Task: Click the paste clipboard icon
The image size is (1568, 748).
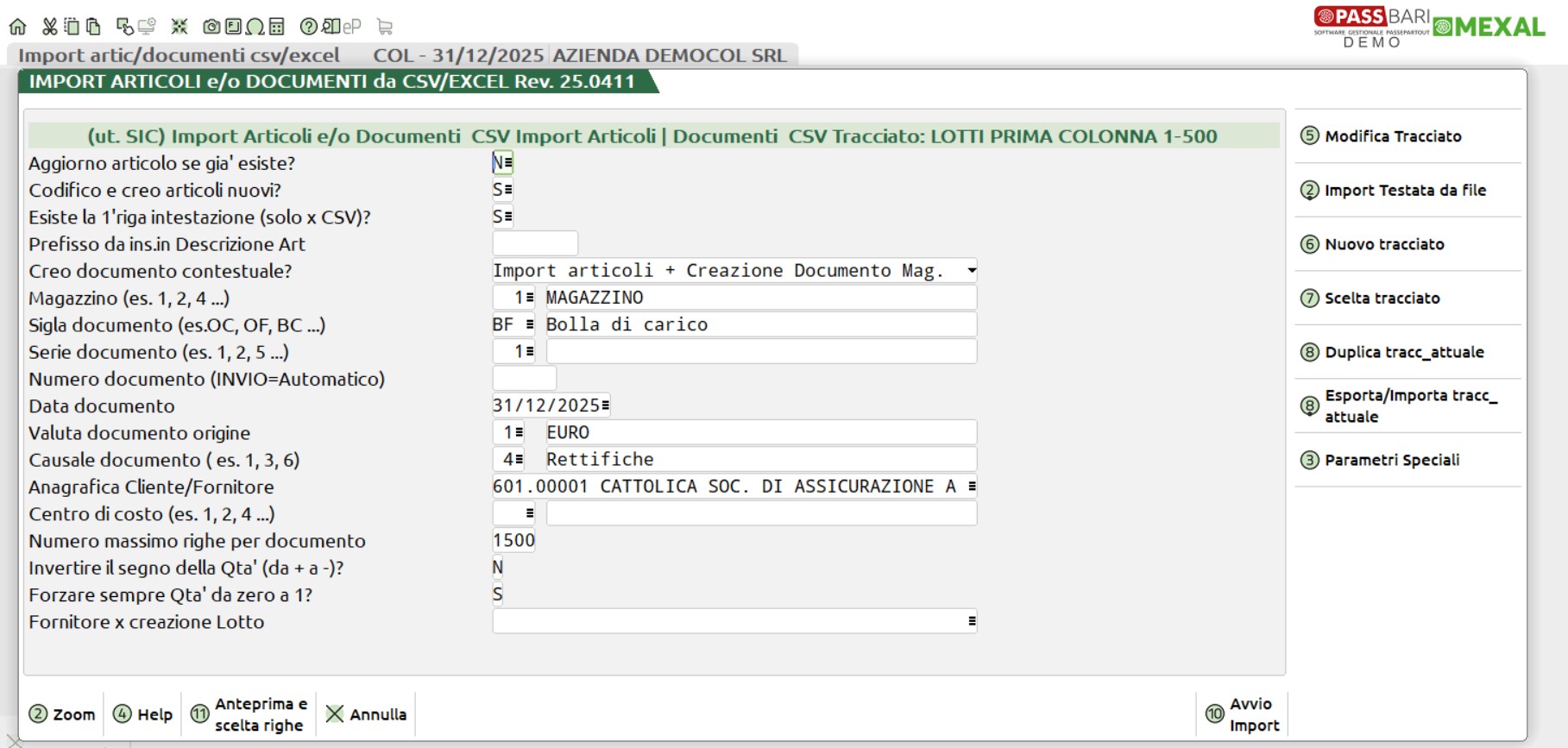Action: click(93, 27)
